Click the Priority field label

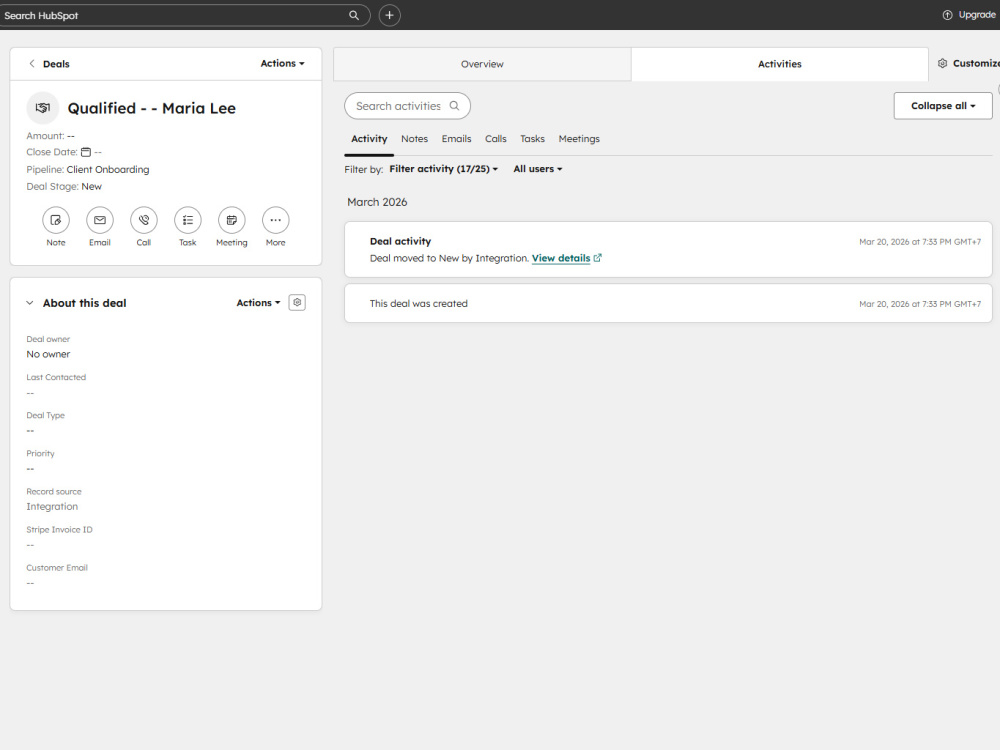pos(40,453)
